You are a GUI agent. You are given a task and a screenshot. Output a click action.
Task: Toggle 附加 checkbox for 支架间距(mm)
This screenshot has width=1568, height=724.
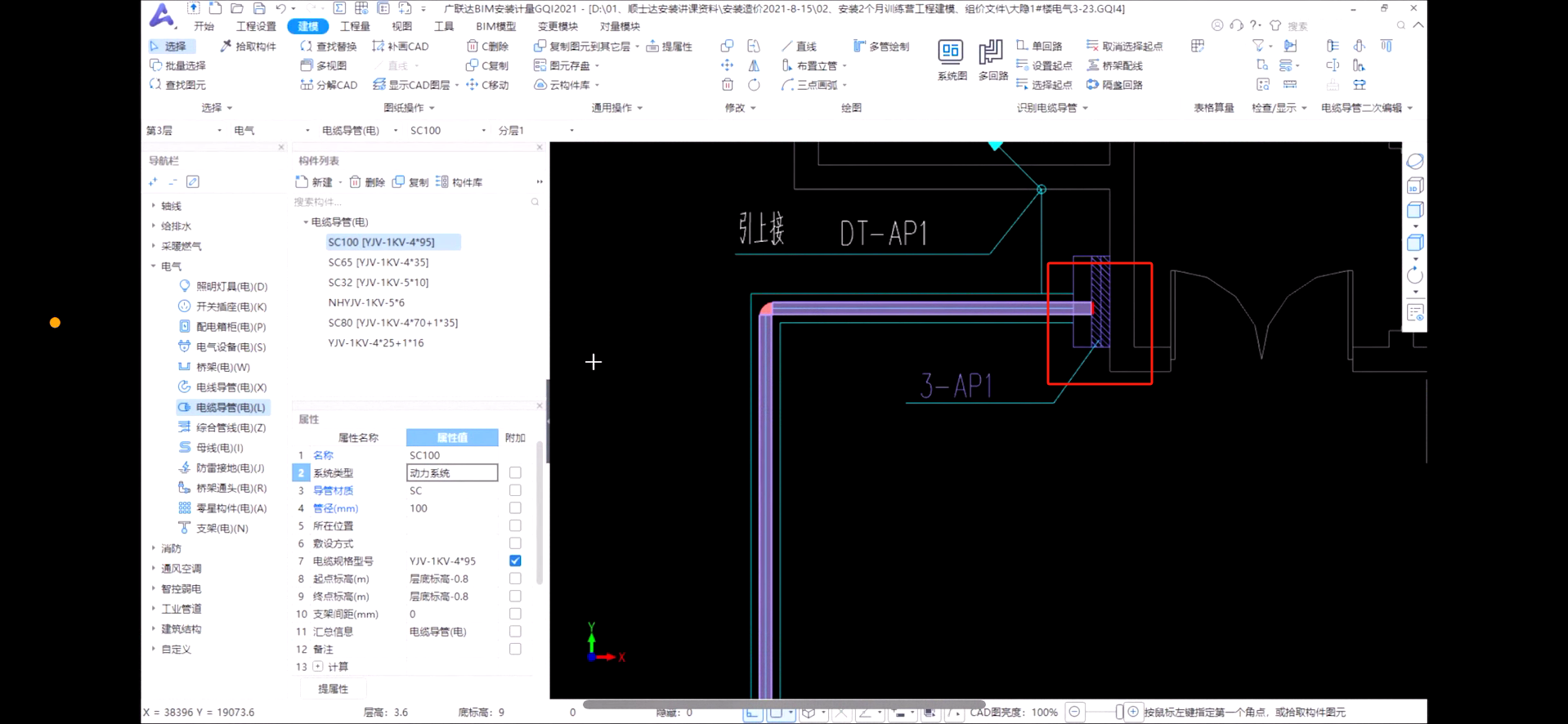point(515,614)
